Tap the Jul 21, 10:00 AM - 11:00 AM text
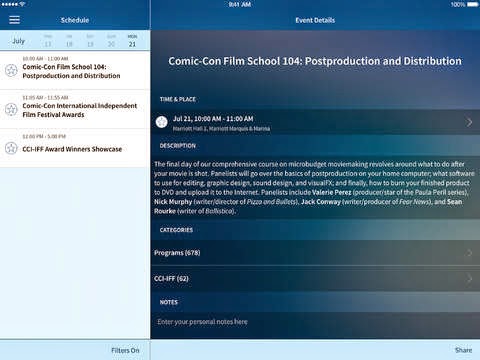The image size is (480, 360). click(x=213, y=119)
